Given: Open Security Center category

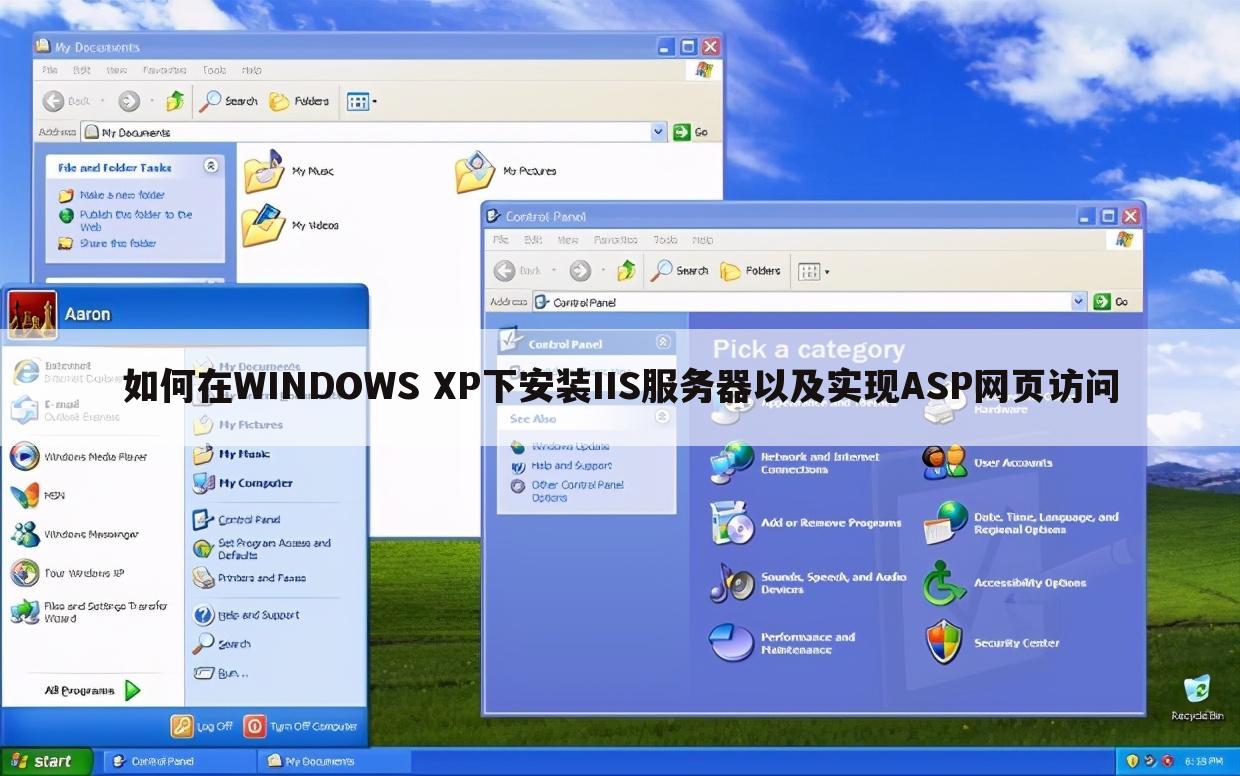Looking at the screenshot, I should pyautogui.click(x=992, y=642).
